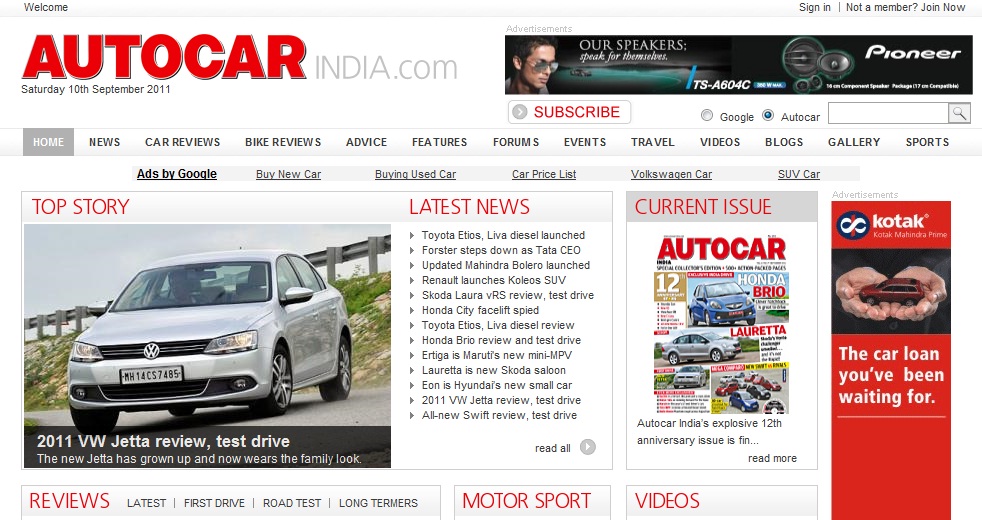The width and height of the screenshot is (982, 520).
Task: Open the EVENTS menu
Action: [585, 142]
